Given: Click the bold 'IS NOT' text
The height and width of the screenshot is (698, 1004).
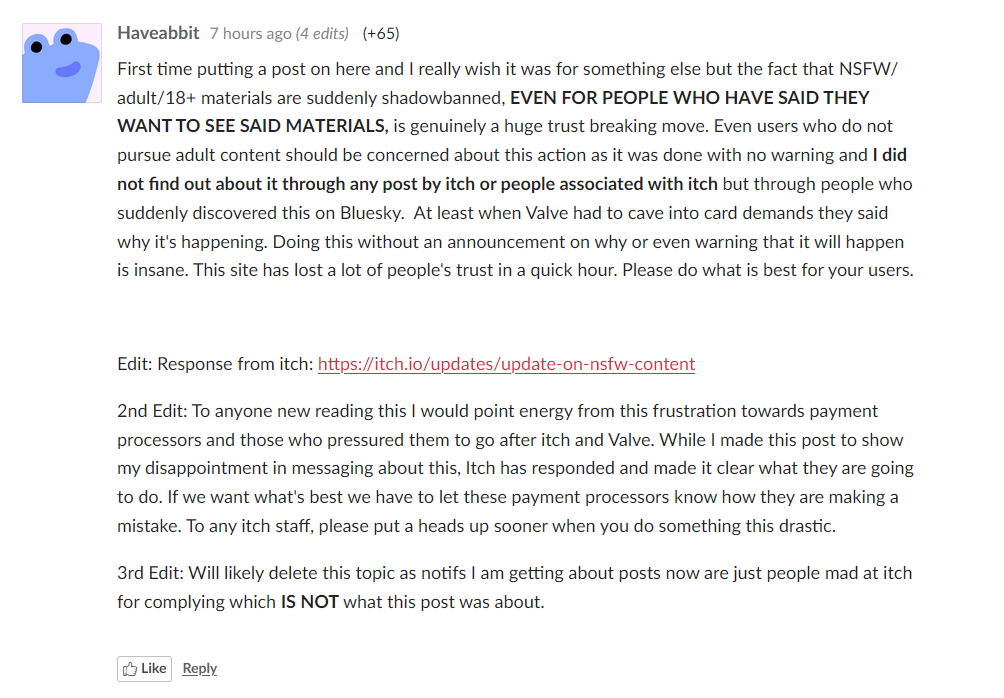Looking at the screenshot, I should click(310, 602).
